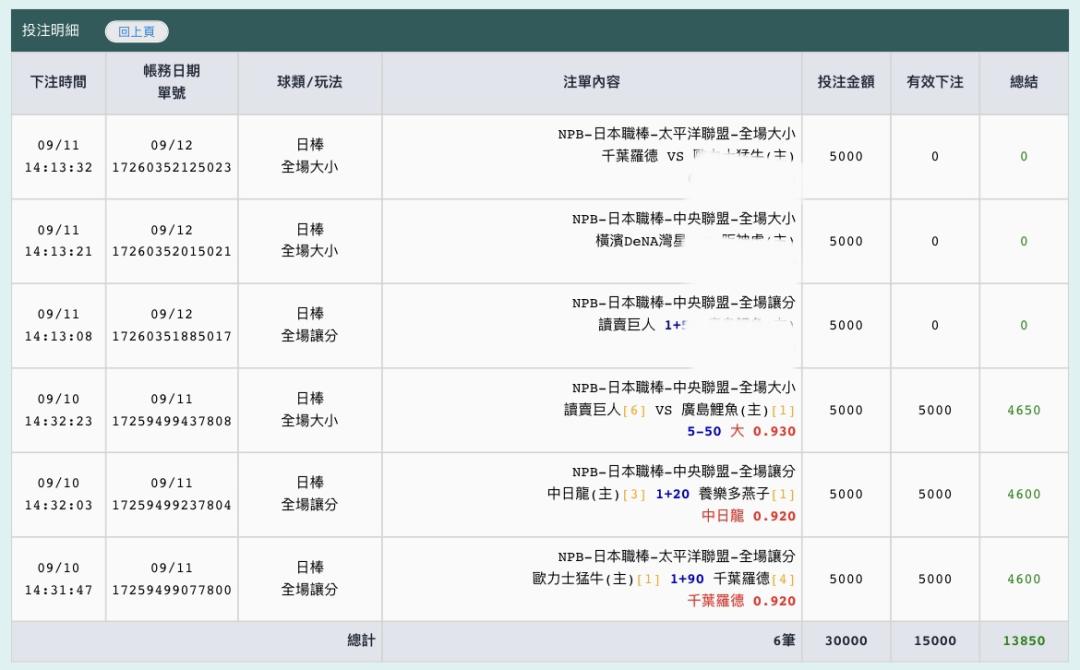Click the bet time 14:32:03
The image size is (1080, 670).
click(x=59, y=505)
